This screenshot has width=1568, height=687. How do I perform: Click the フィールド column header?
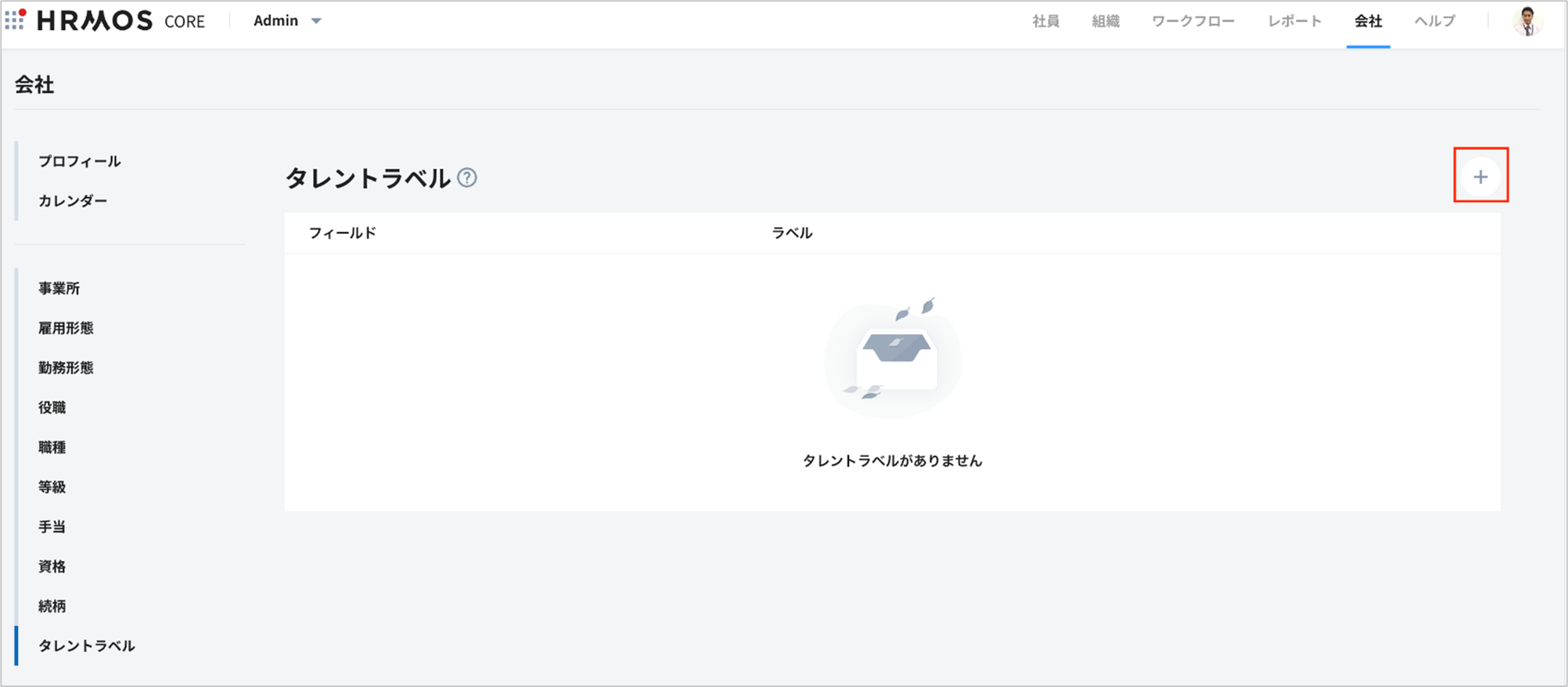(x=343, y=233)
